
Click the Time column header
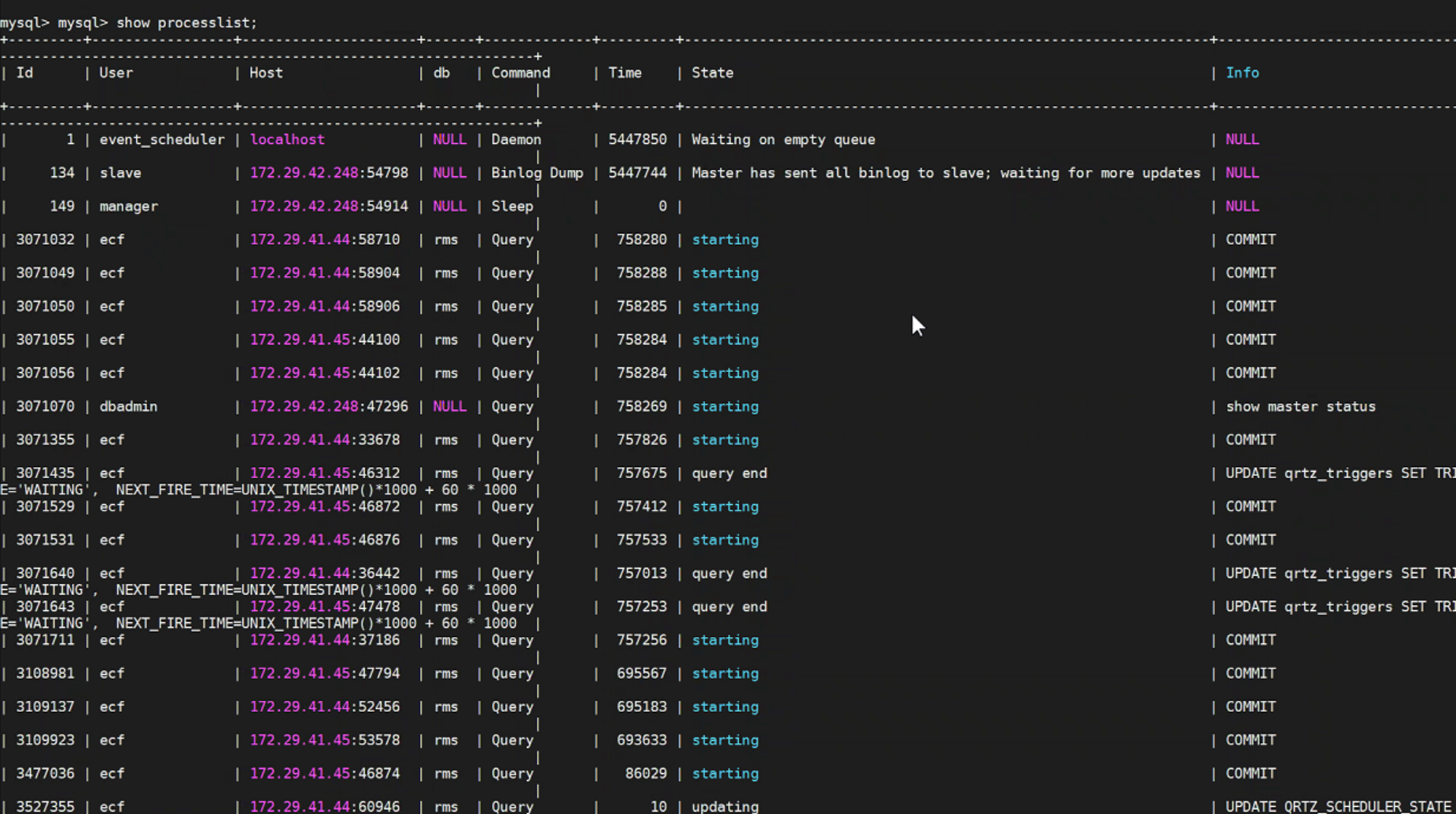[x=625, y=73]
